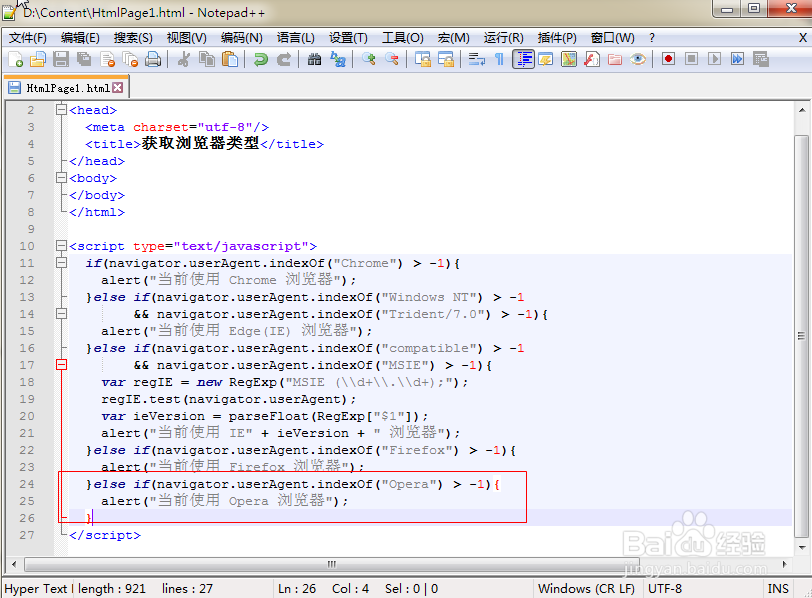Open the 工具(O) menu
Image resolution: width=812 pixels, height=598 pixels.
(x=402, y=38)
